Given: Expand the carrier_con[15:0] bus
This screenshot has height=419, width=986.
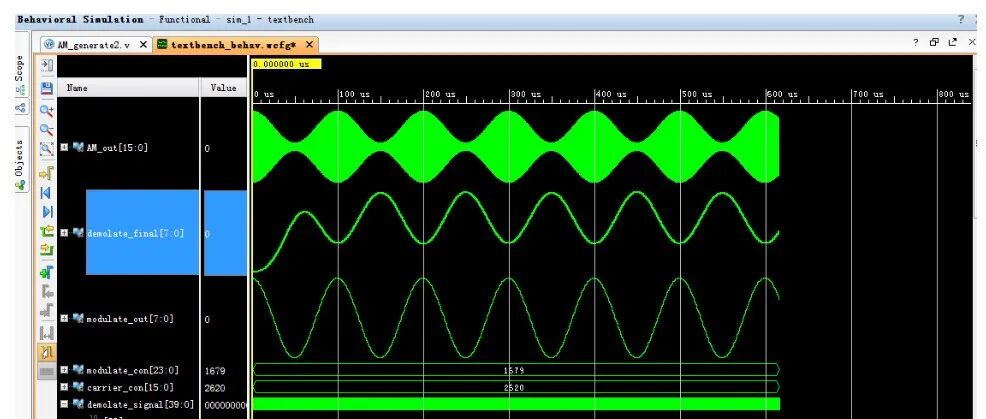Looking at the screenshot, I should tap(64, 387).
